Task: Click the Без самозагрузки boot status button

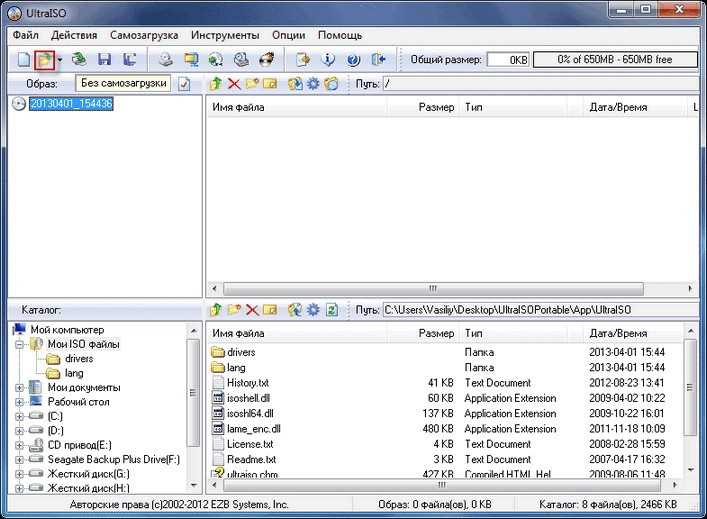Action: [124, 83]
